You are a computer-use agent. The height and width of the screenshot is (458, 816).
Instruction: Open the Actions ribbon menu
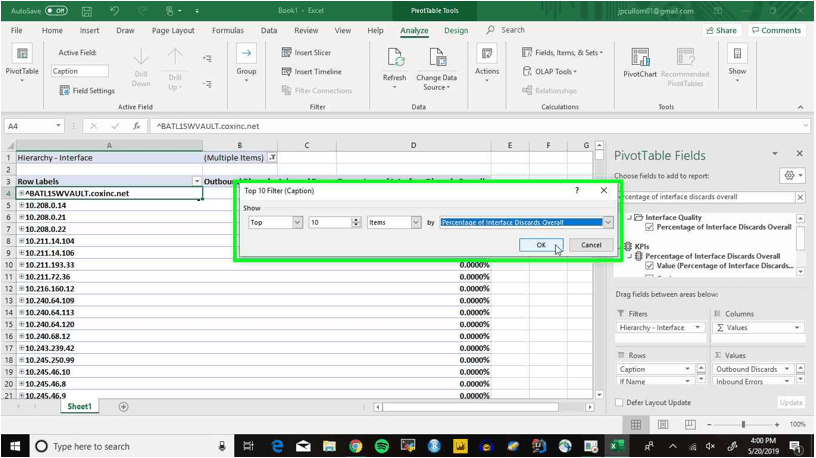pos(487,63)
